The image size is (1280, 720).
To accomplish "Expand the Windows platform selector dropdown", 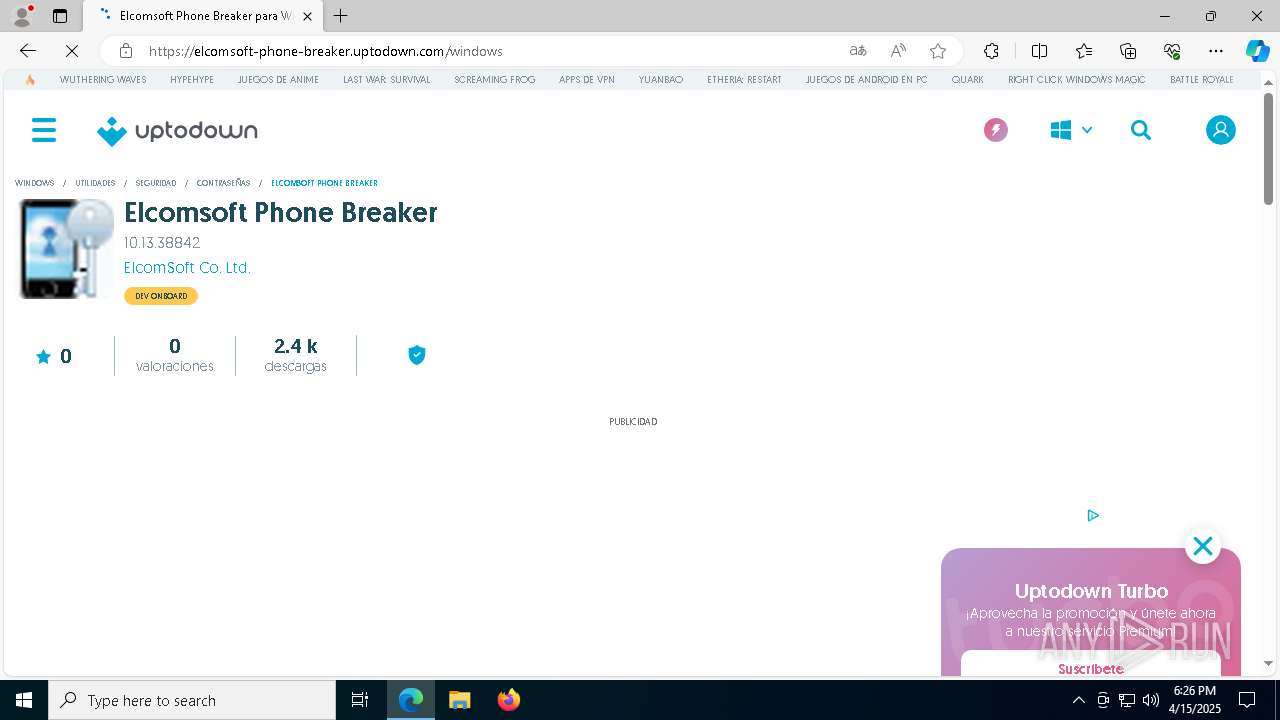I will click(1071, 130).
